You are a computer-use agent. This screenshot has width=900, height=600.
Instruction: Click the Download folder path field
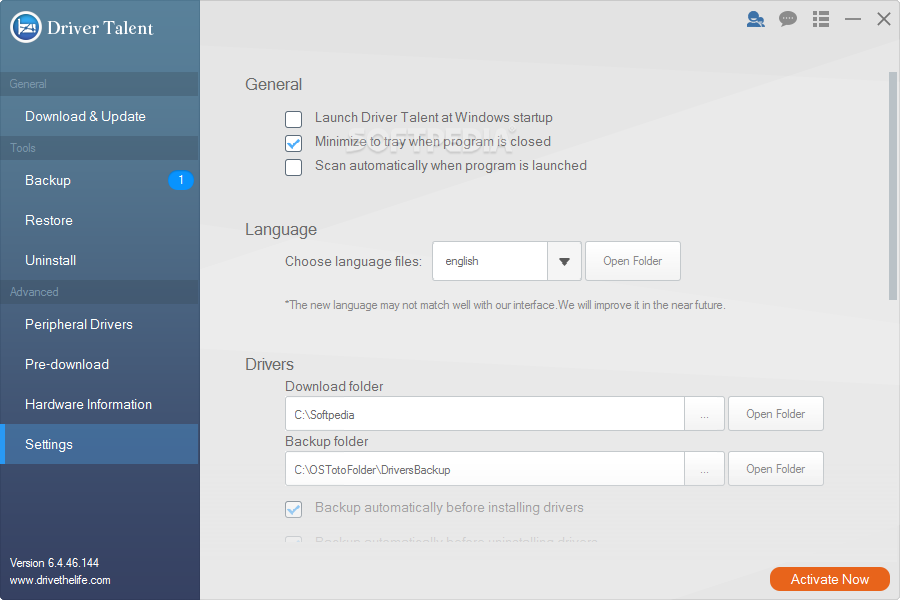pyautogui.click(x=484, y=414)
